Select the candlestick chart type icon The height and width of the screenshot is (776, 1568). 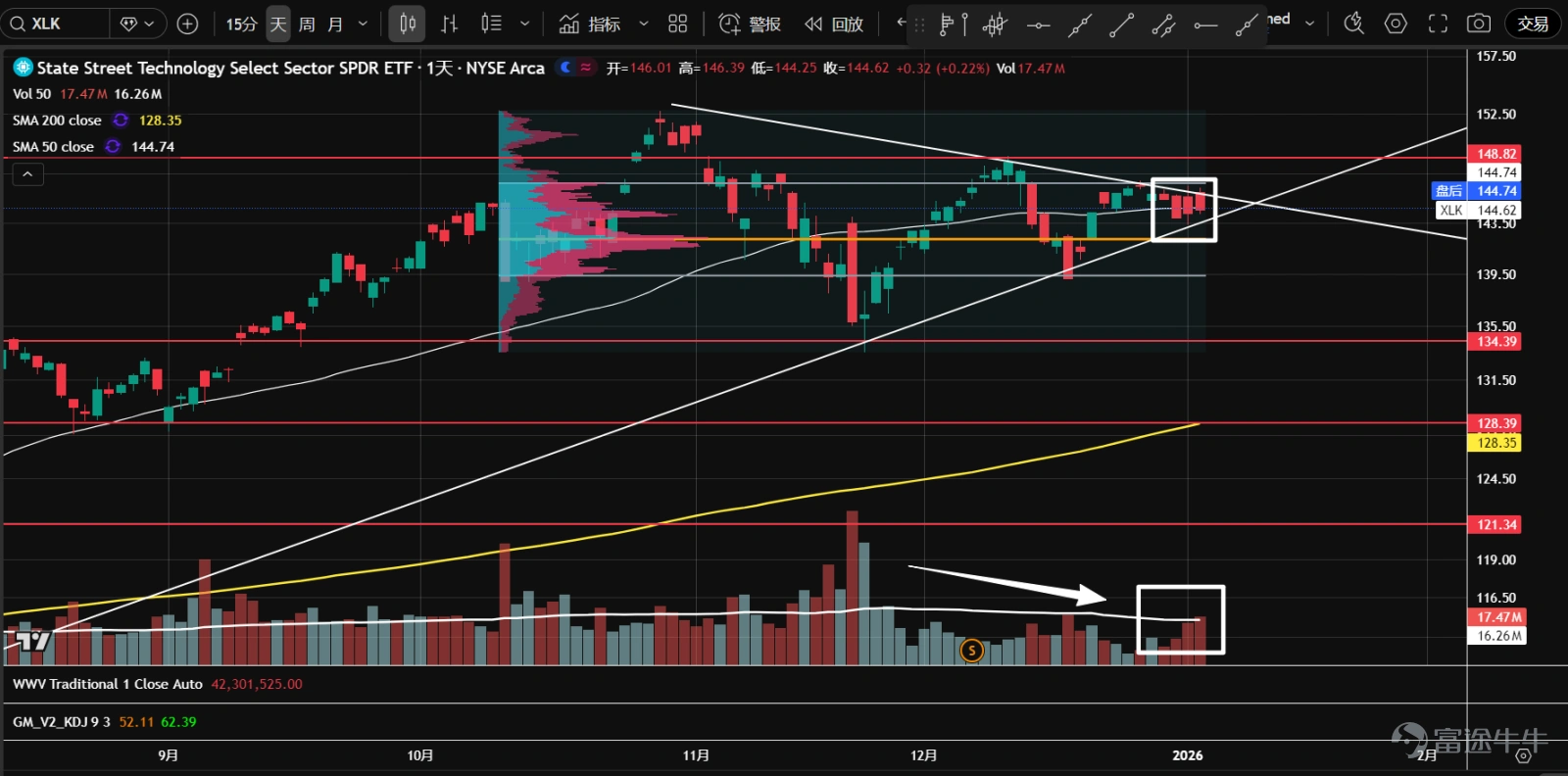point(407,24)
